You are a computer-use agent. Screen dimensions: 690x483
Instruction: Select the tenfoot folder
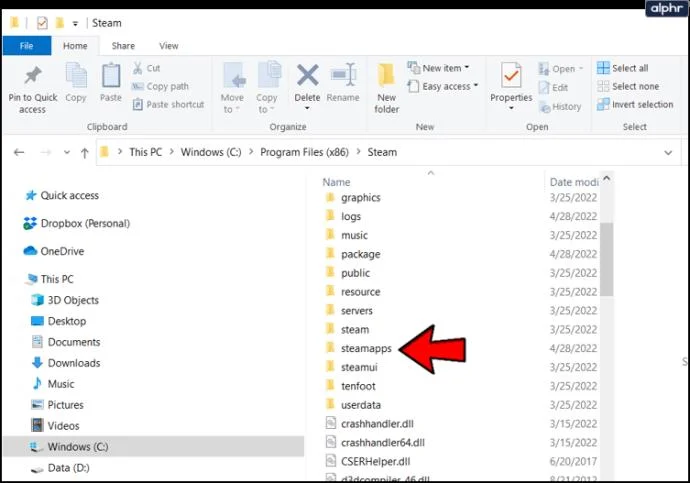click(350, 386)
